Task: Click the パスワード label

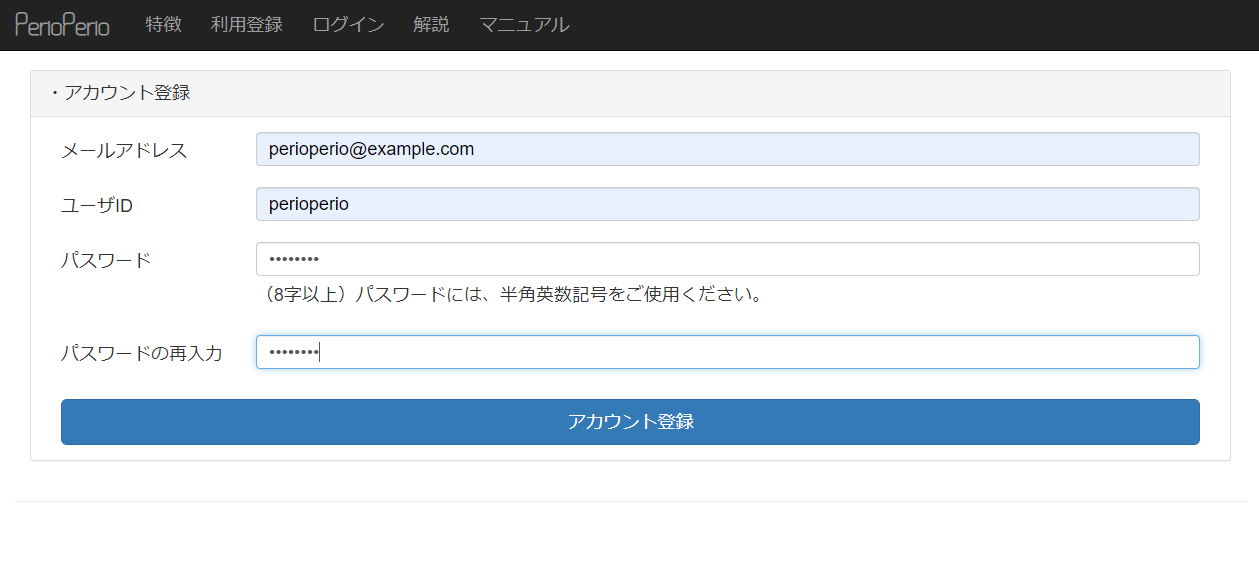Action: coord(106,261)
